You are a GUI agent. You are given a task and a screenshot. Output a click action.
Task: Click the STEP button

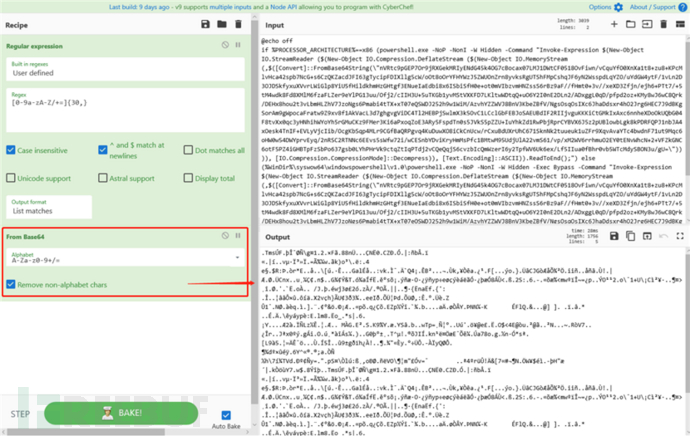coord(20,414)
